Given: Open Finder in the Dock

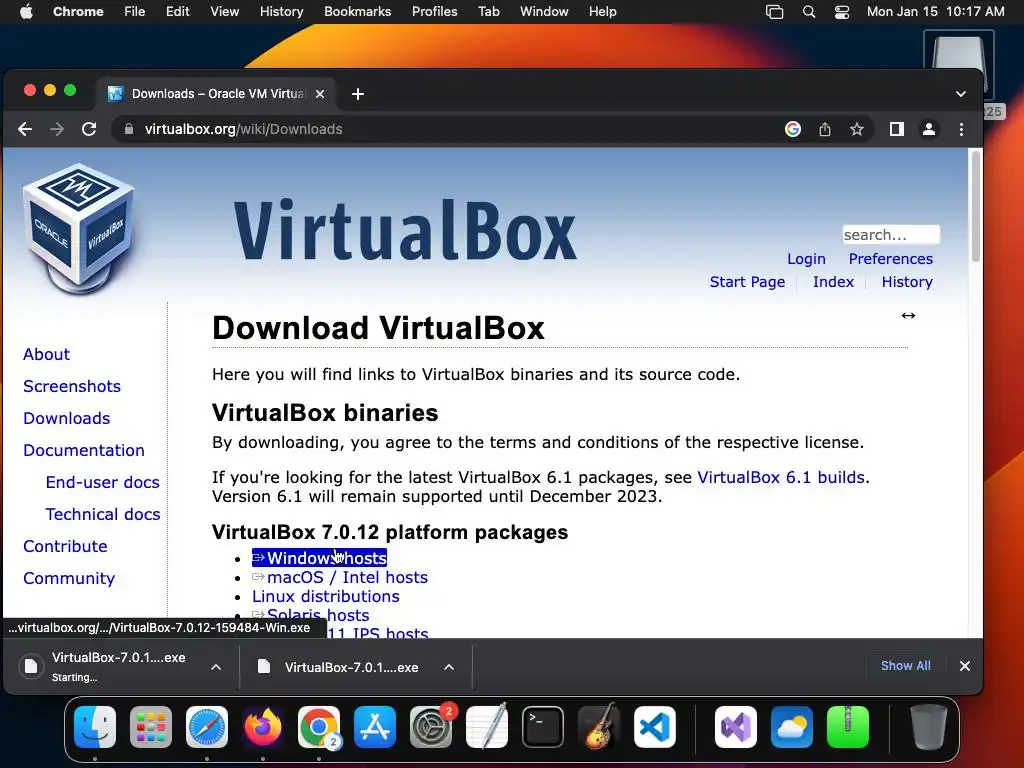Looking at the screenshot, I should 95,727.
